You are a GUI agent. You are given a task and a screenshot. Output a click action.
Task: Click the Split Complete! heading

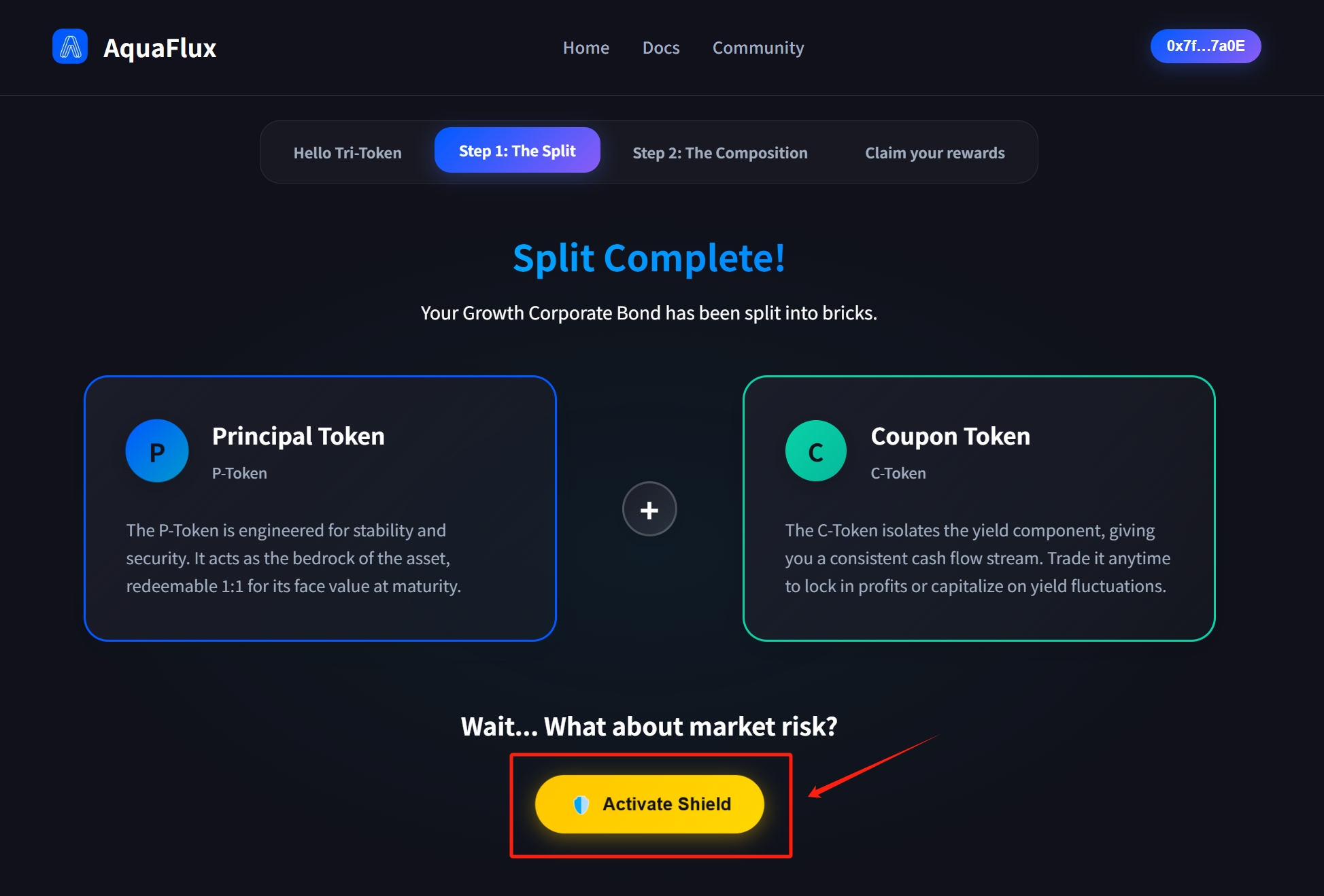click(649, 258)
